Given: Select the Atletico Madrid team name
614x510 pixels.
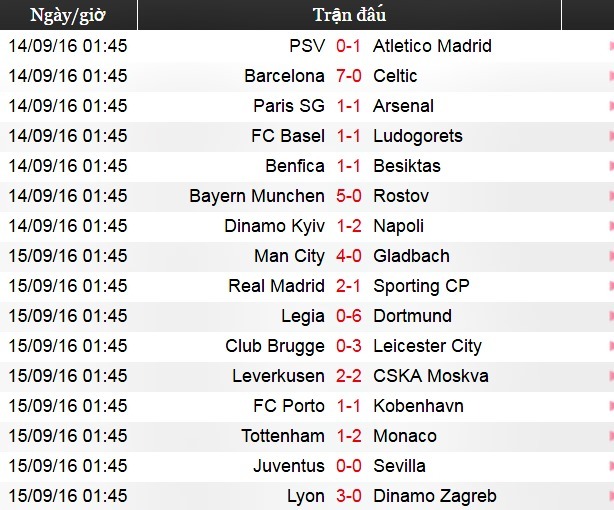Looking at the screenshot, I should (432, 46).
